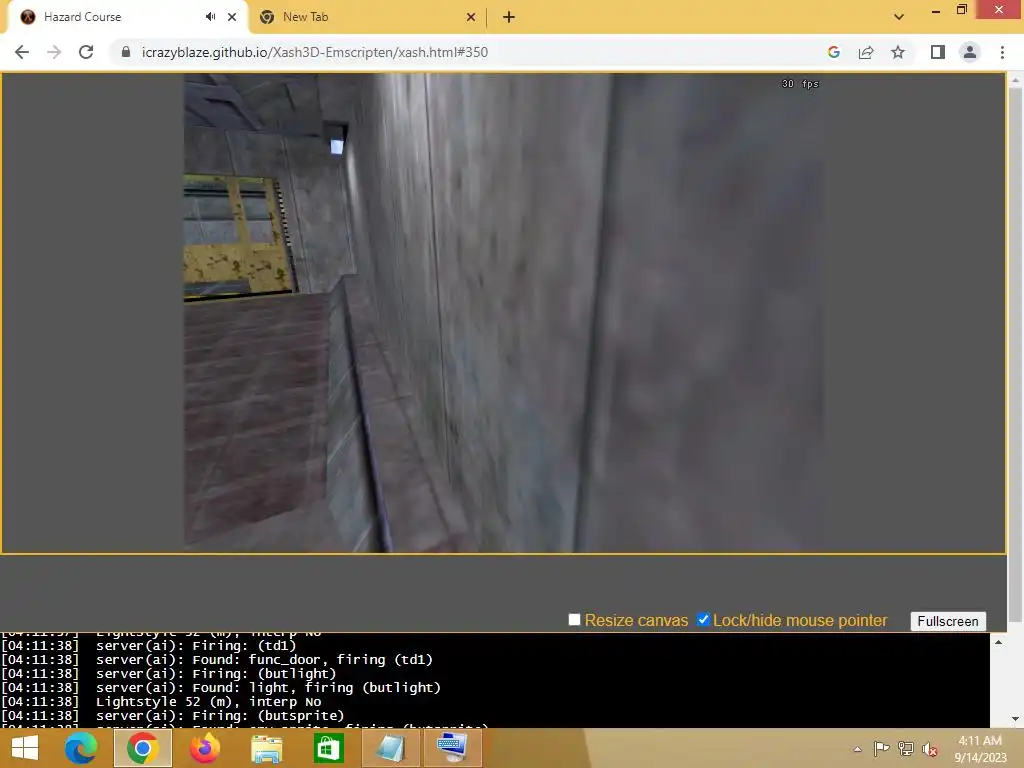Image resolution: width=1024 pixels, height=768 pixels.
Task: Uncheck Lock/hide mouse pointer
Action: 703,619
